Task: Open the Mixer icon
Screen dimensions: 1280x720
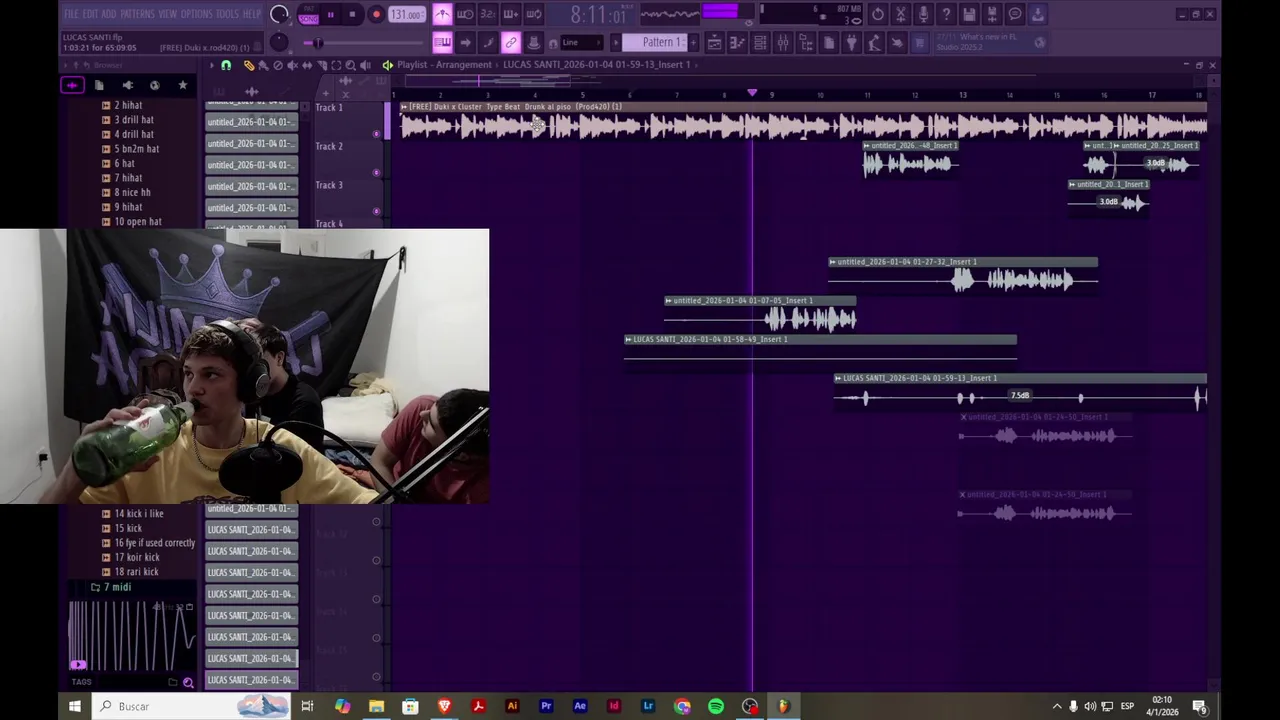Action: pos(783,42)
